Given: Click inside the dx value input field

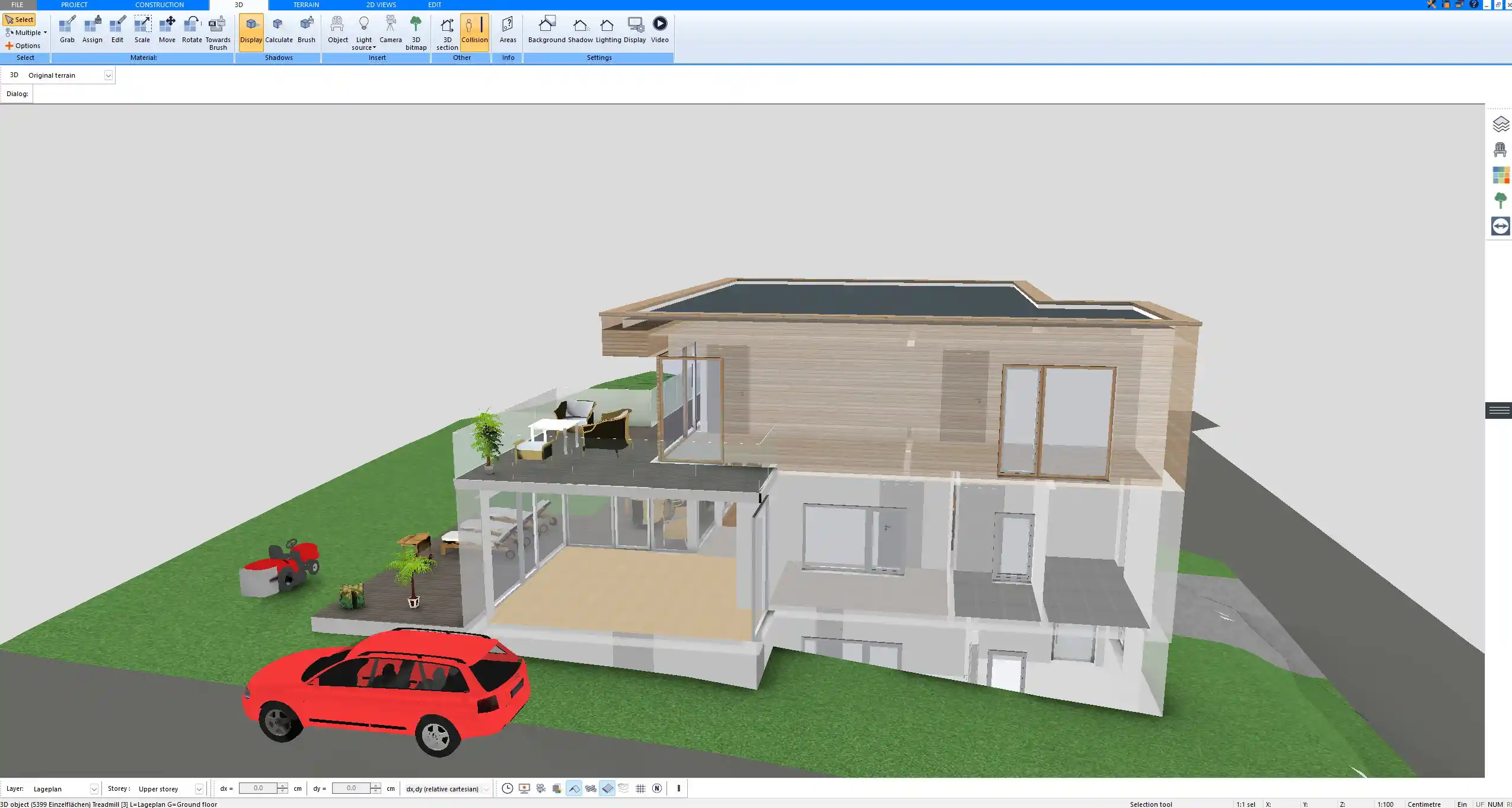Looking at the screenshot, I should [259, 788].
